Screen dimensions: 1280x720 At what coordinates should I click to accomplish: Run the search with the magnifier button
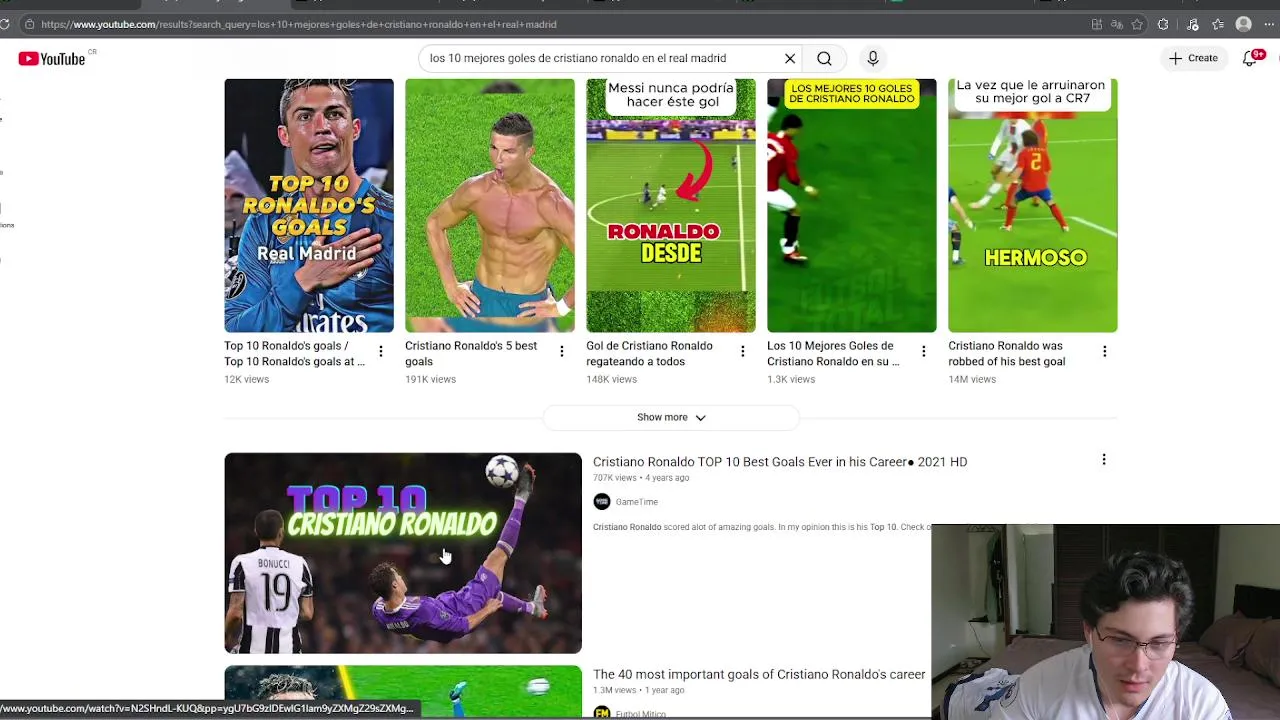pyautogui.click(x=824, y=58)
